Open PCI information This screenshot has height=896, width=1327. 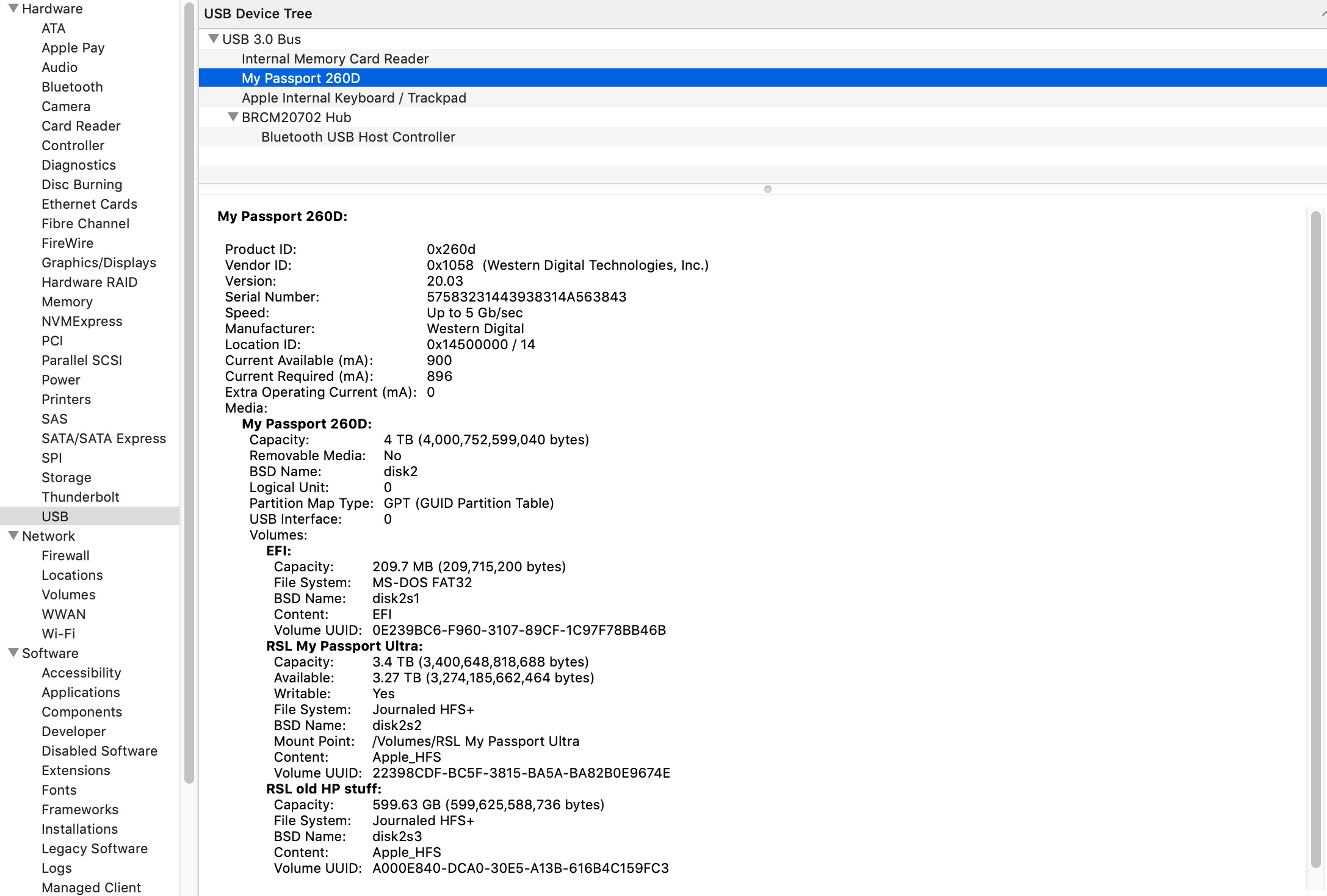(x=52, y=341)
